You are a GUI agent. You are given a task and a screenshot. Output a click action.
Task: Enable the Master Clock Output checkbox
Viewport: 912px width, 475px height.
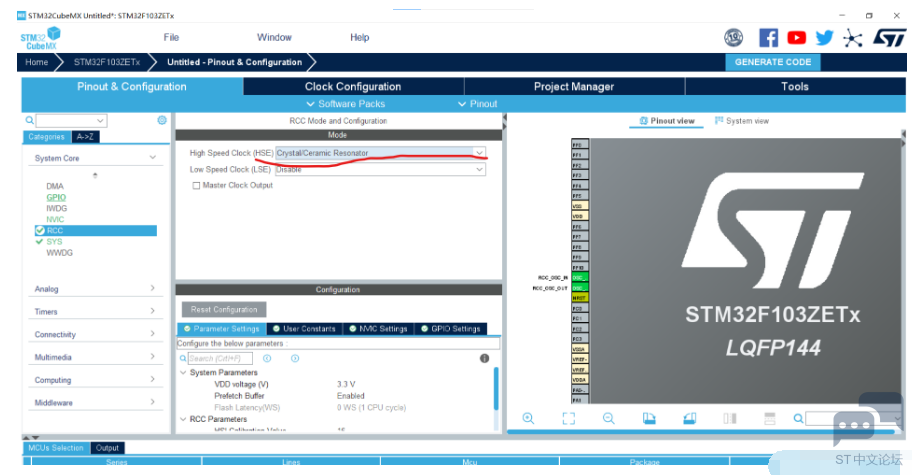[196, 185]
